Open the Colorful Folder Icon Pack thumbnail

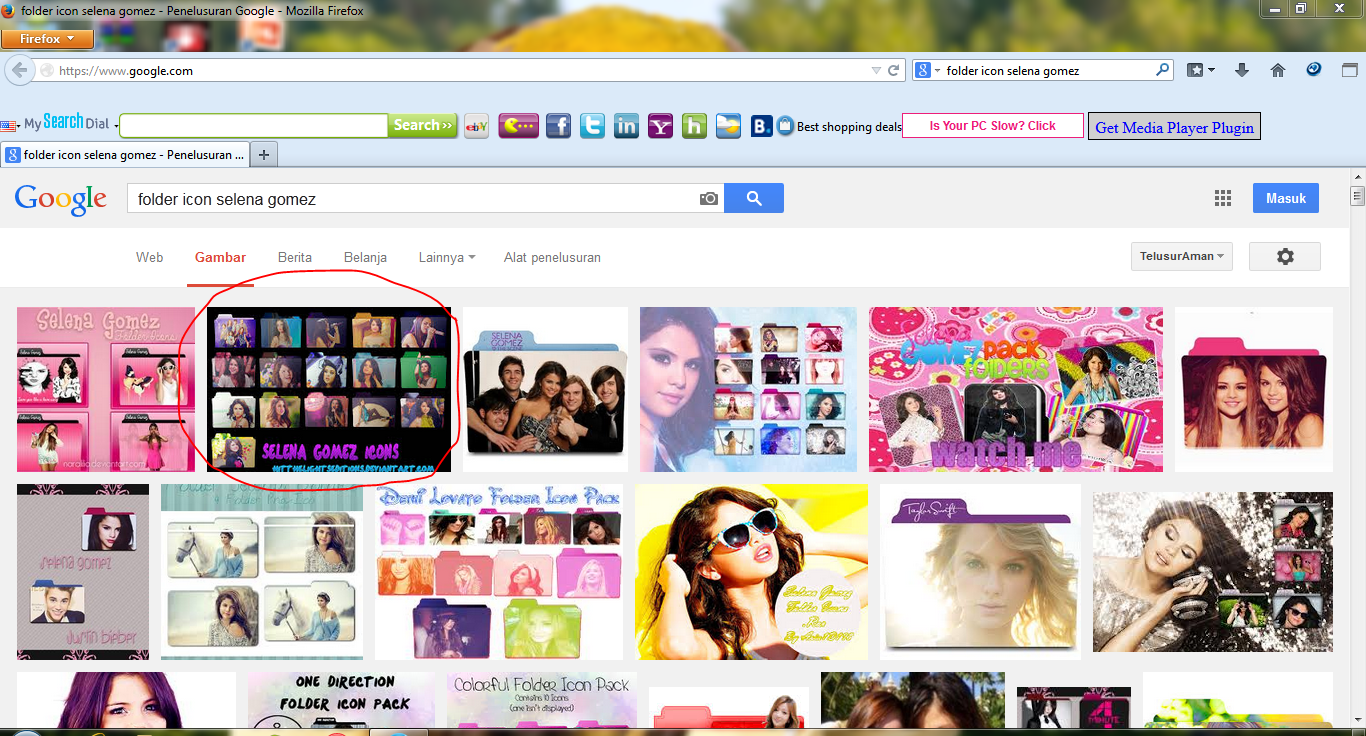tap(542, 700)
